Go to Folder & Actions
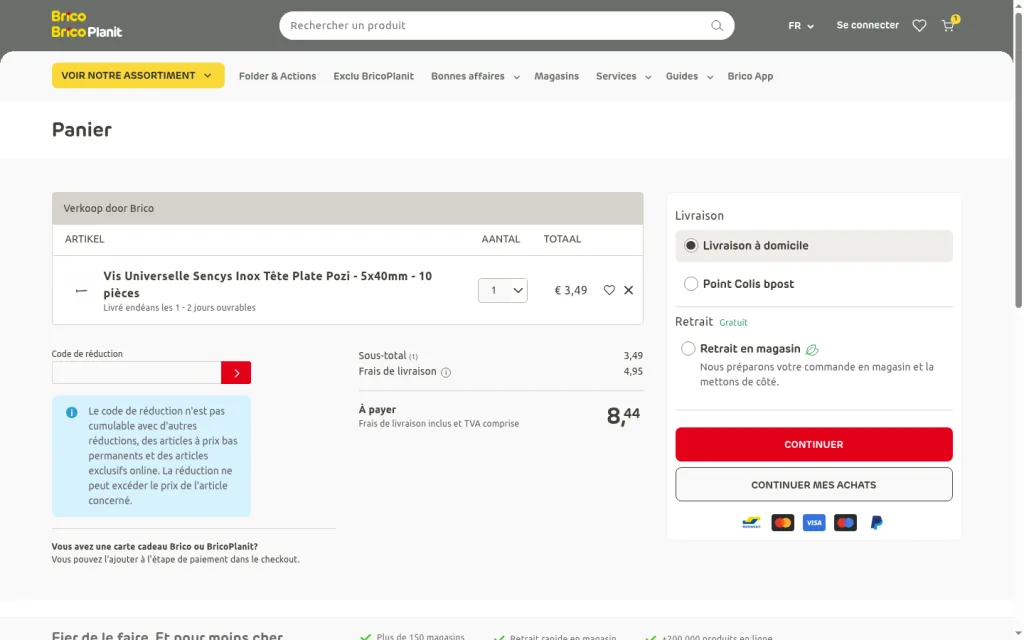Screen dimensions: 1024x640 click(x=278, y=76)
